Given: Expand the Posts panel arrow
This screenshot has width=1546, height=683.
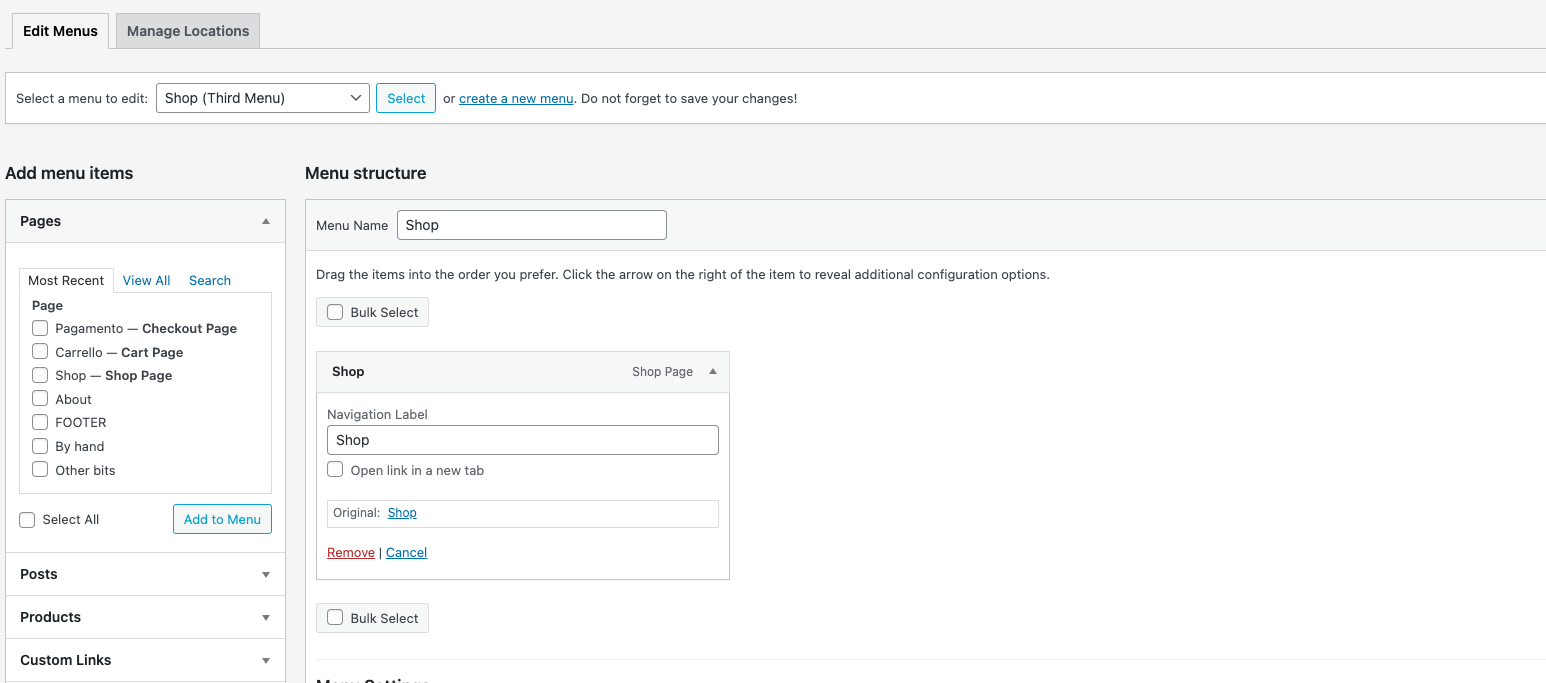Looking at the screenshot, I should 265,574.
